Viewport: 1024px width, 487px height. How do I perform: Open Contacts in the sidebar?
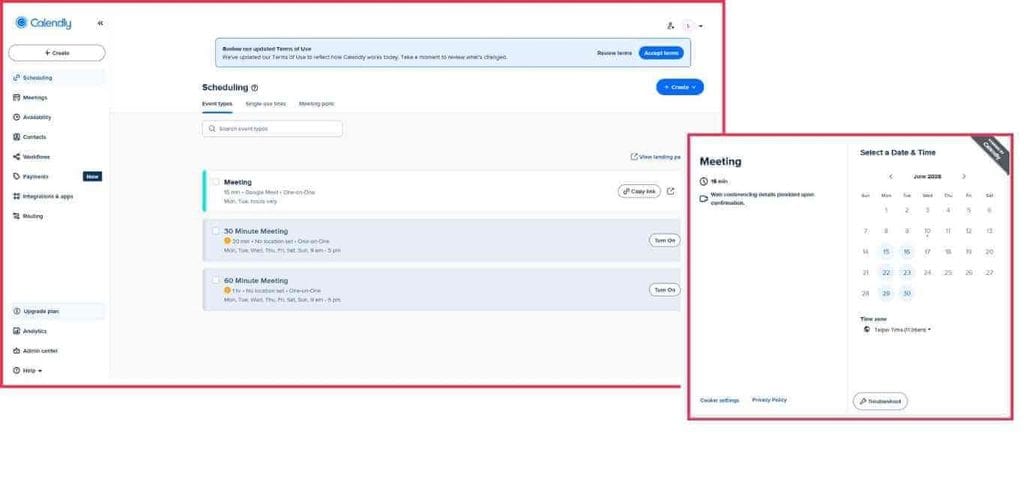tap(57, 137)
